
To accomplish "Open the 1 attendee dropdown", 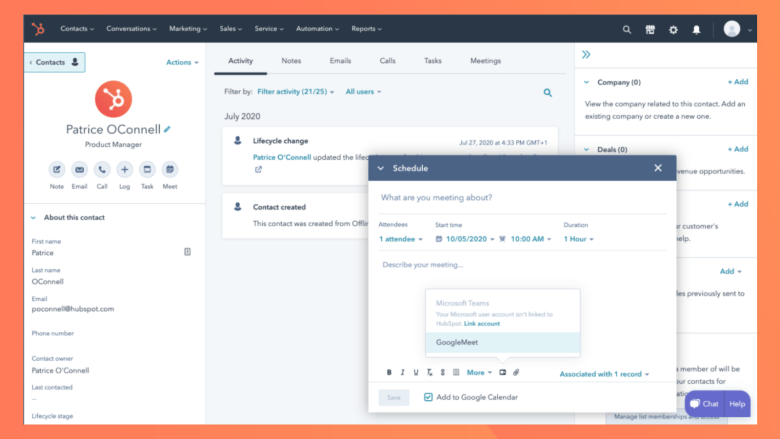I will point(400,239).
